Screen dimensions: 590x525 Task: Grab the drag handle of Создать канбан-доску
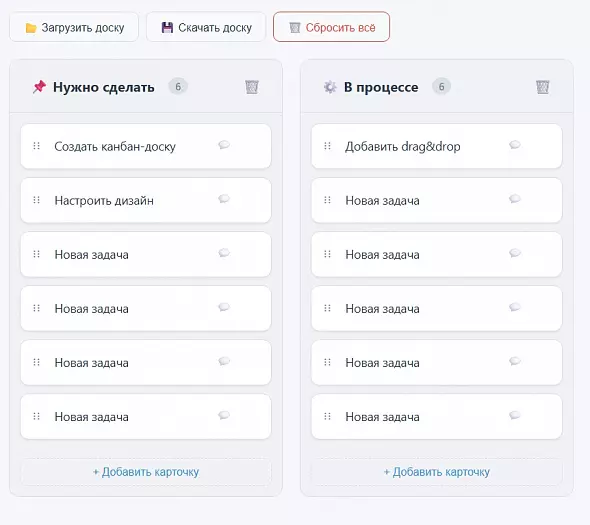pyautogui.click(x=36, y=146)
